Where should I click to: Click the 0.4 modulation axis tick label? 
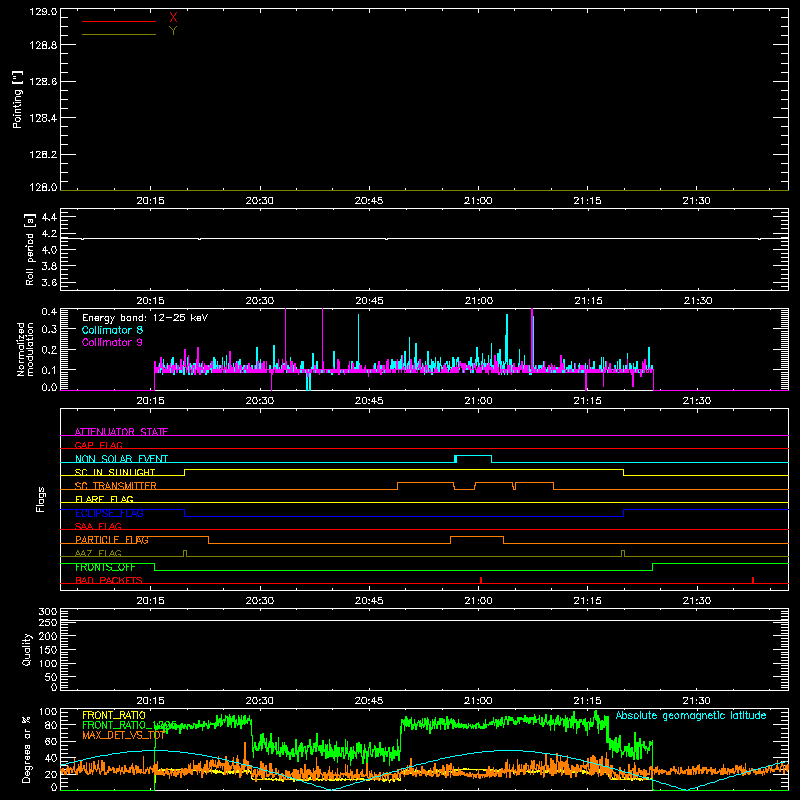click(49, 312)
